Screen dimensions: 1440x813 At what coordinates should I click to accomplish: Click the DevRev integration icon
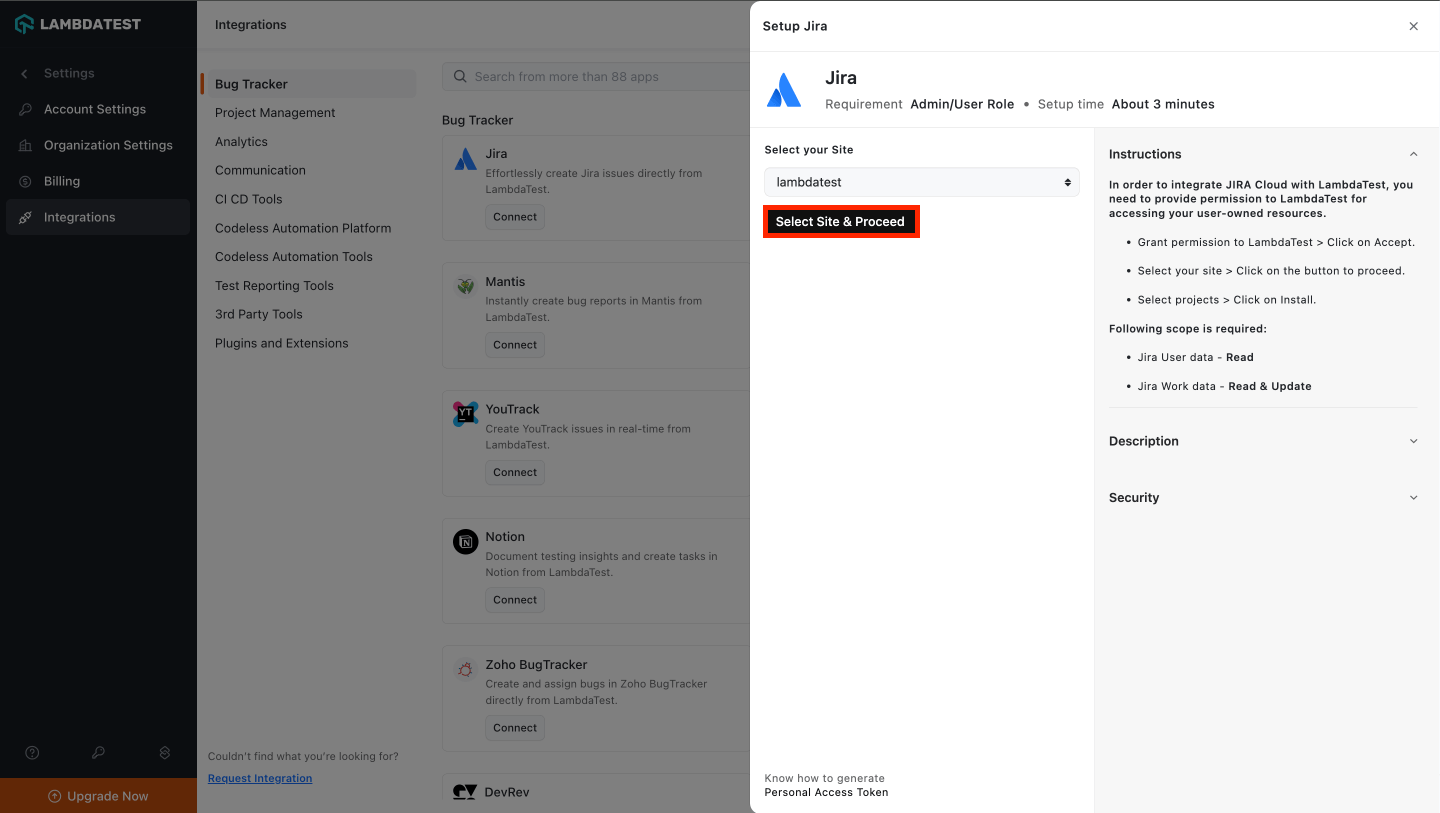pos(465,791)
